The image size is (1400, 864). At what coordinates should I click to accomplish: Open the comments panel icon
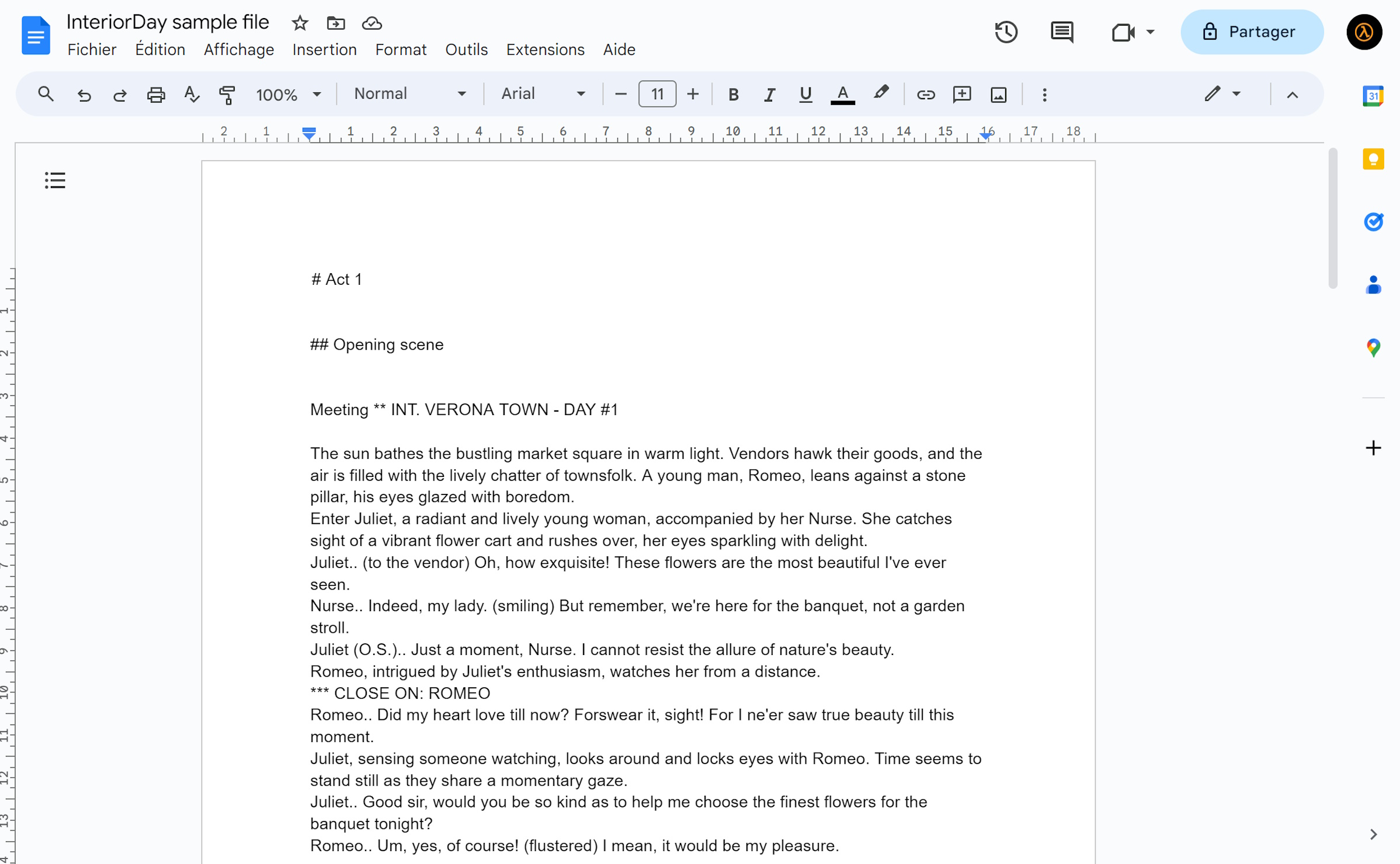click(x=1061, y=32)
